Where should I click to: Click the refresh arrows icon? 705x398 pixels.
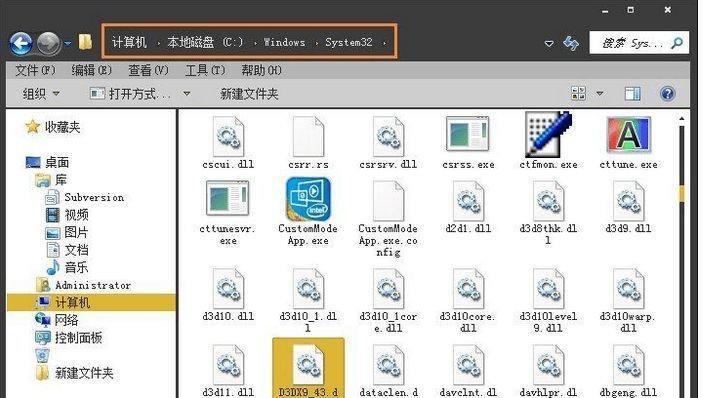571,43
